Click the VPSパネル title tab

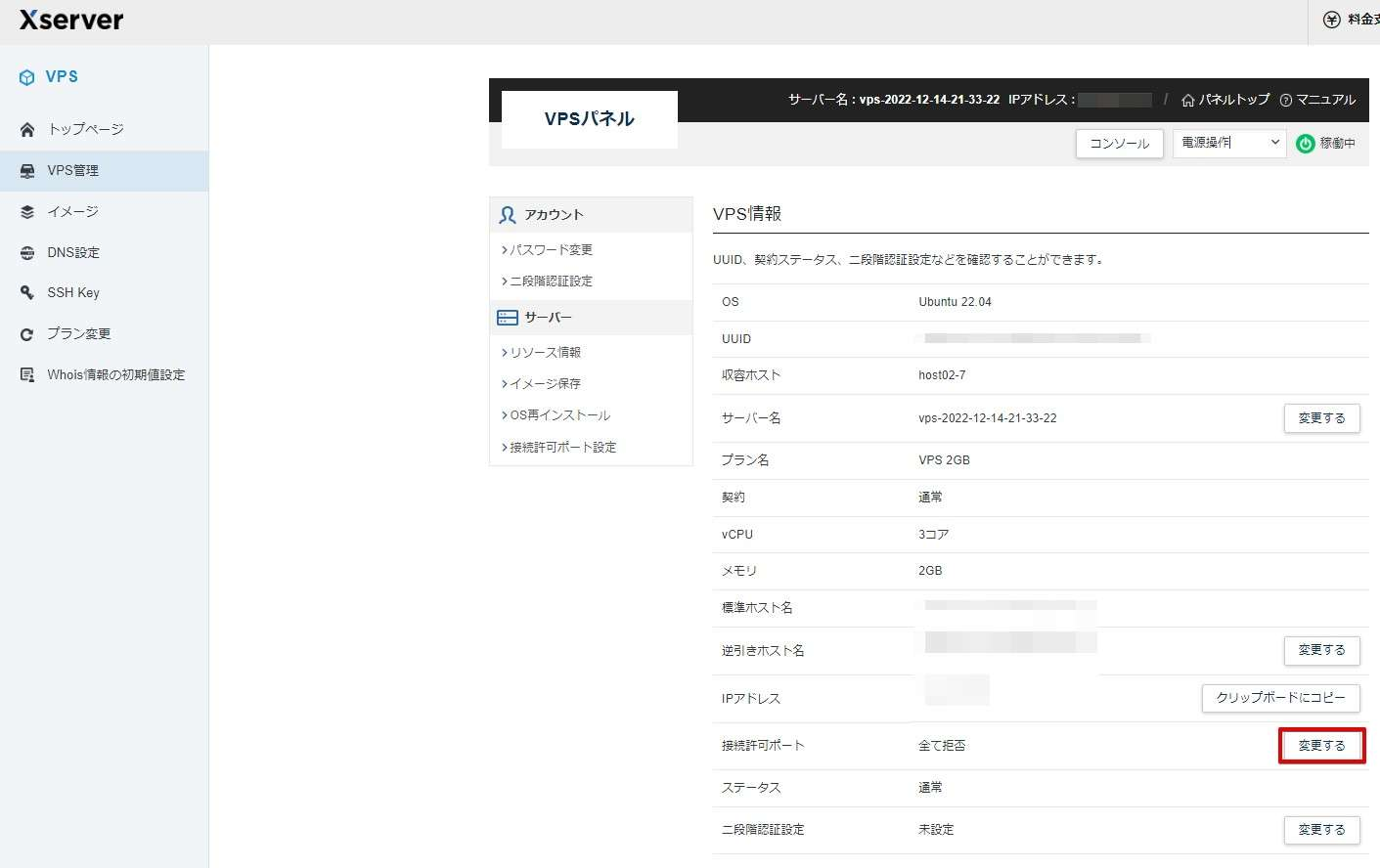click(x=590, y=119)
